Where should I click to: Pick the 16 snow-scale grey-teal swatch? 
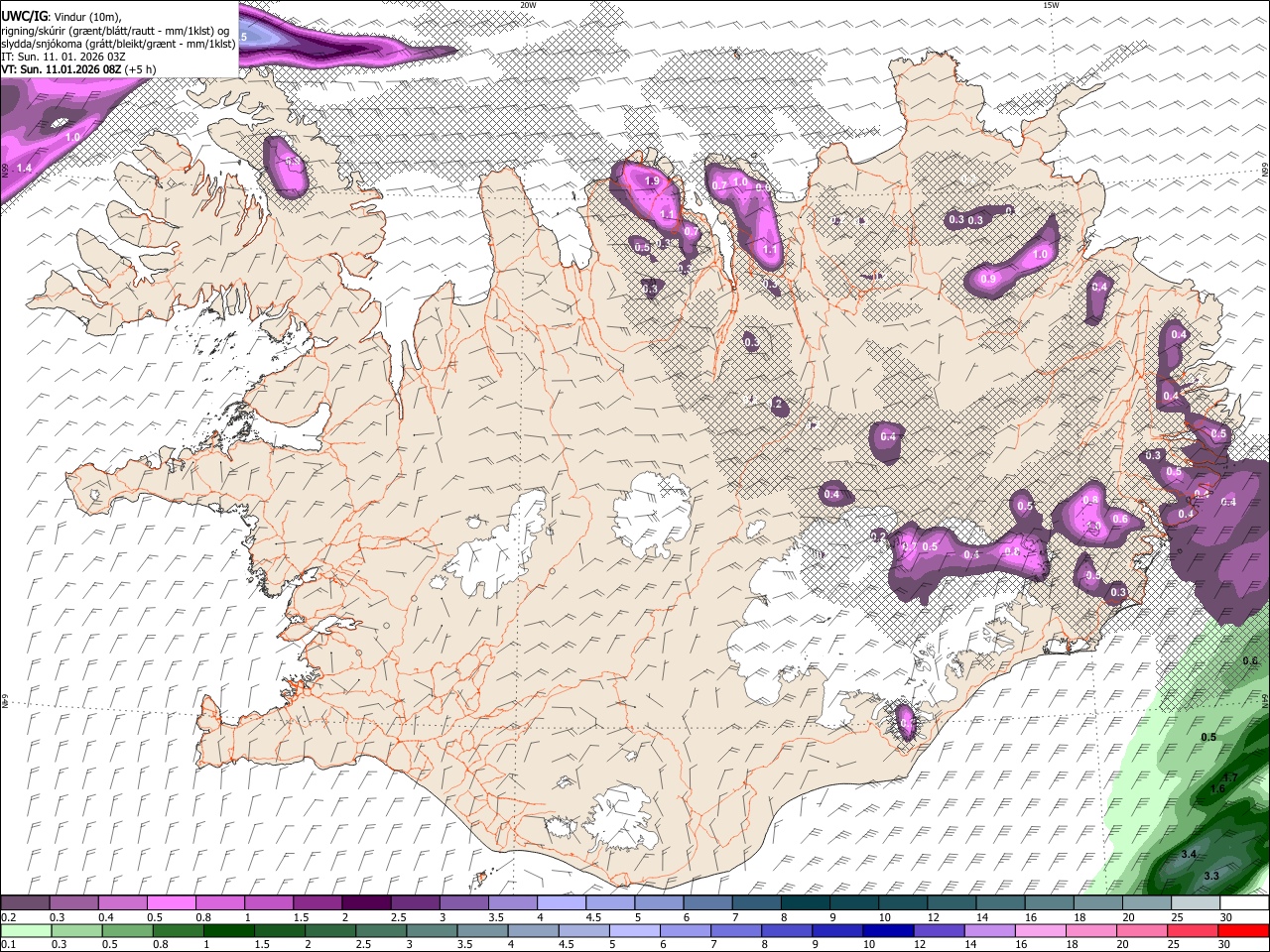coord(1050,903)
